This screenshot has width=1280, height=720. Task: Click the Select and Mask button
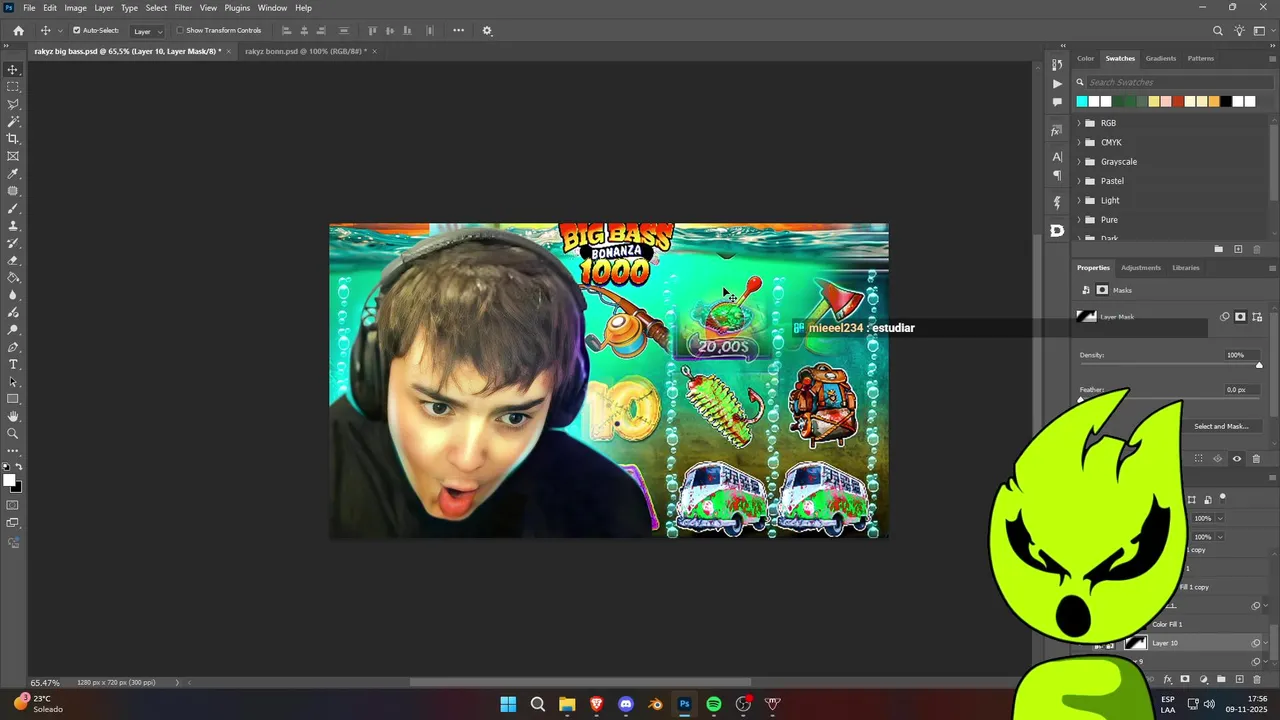tap(1221, 426)
